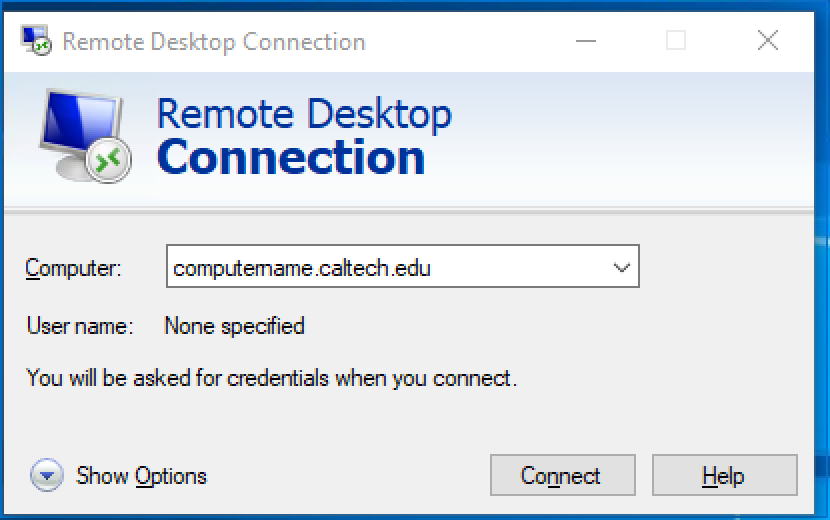Click the Remote Desktop banner heading text
The width and height of the screenshot is (830, 520).
(x=304, y=113)
